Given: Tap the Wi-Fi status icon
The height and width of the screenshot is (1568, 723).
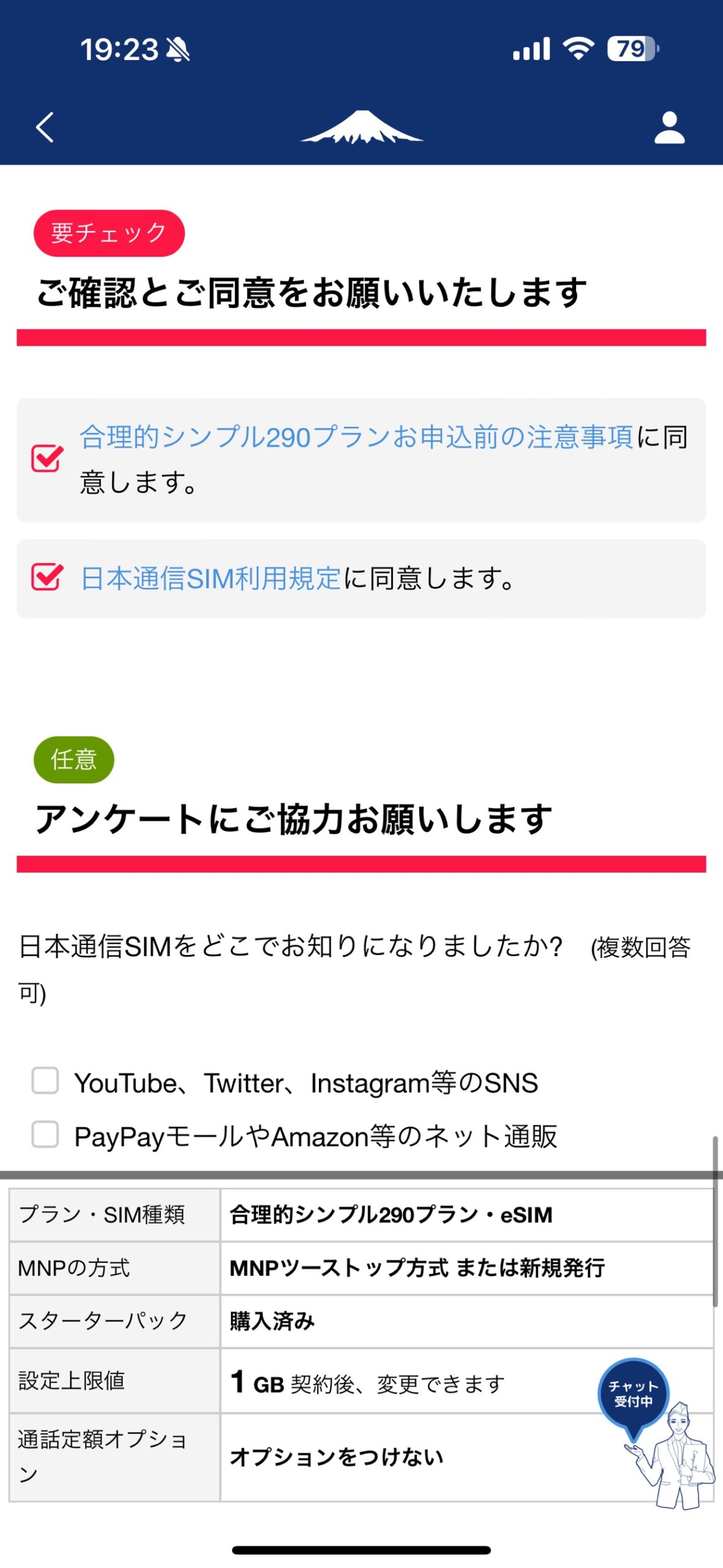Looking at the screenshot, I should (579, 48).
